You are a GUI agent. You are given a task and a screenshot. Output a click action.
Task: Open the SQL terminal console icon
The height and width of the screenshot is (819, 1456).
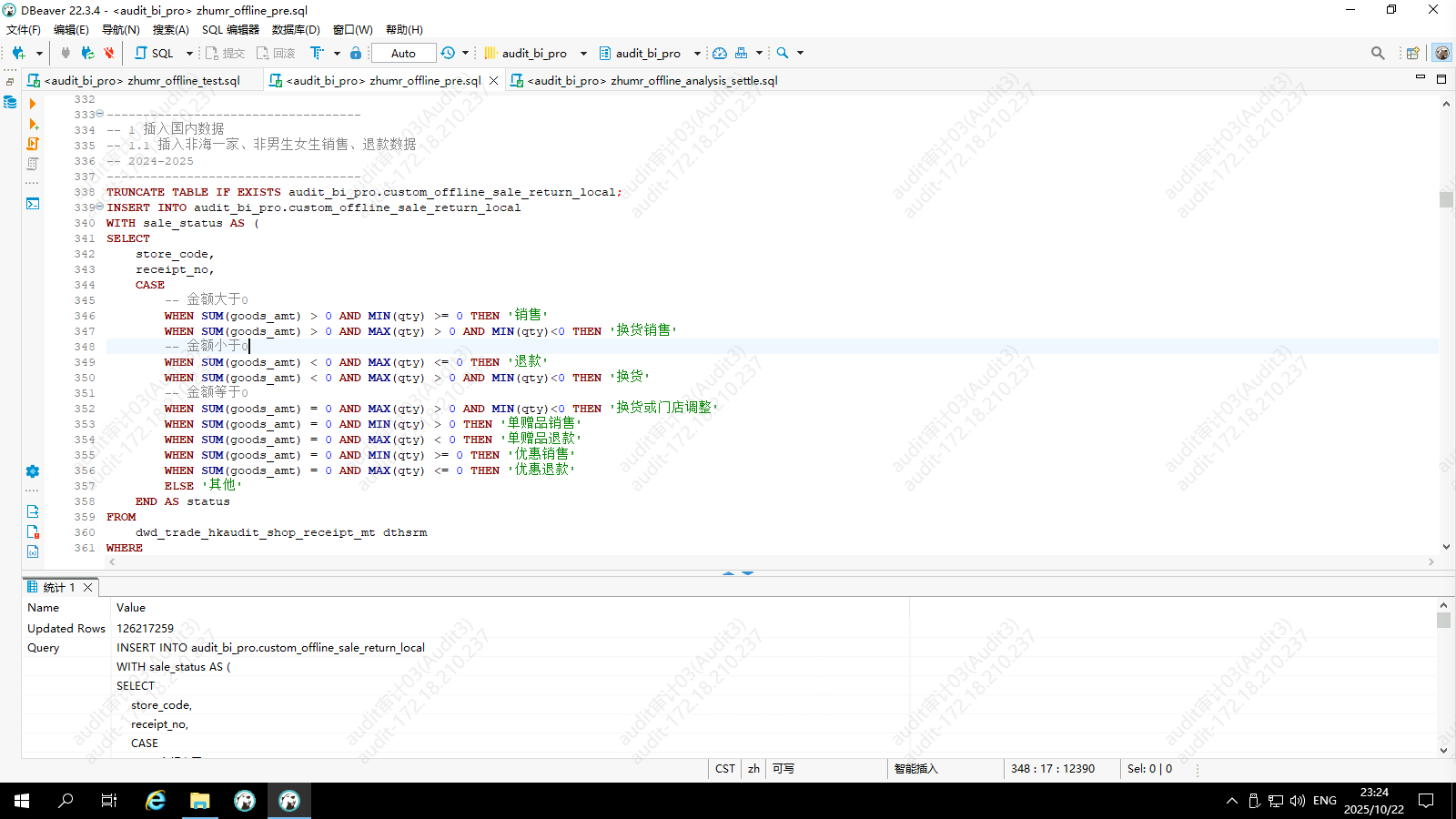33,204
